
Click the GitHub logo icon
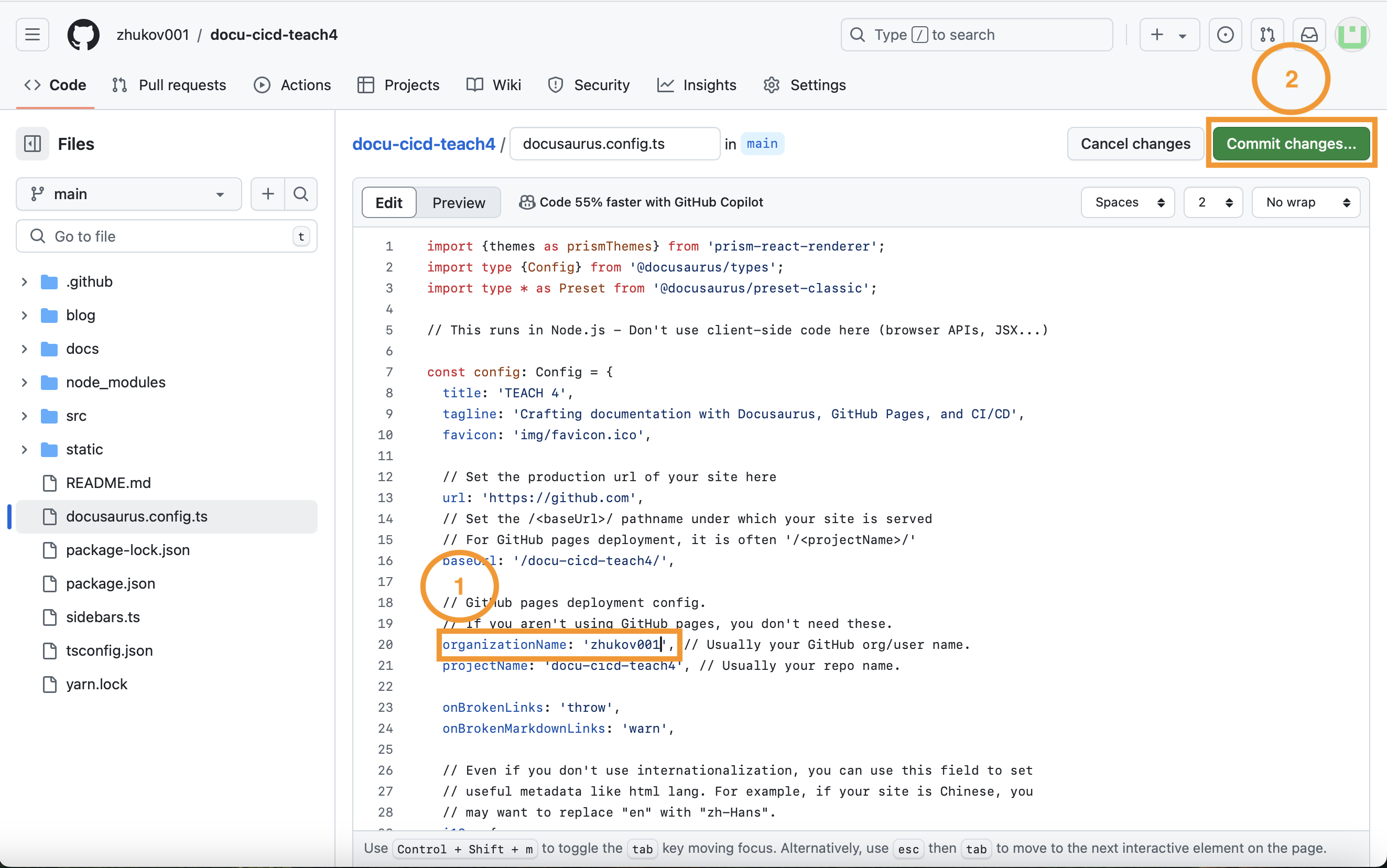(x=83, y=35)
